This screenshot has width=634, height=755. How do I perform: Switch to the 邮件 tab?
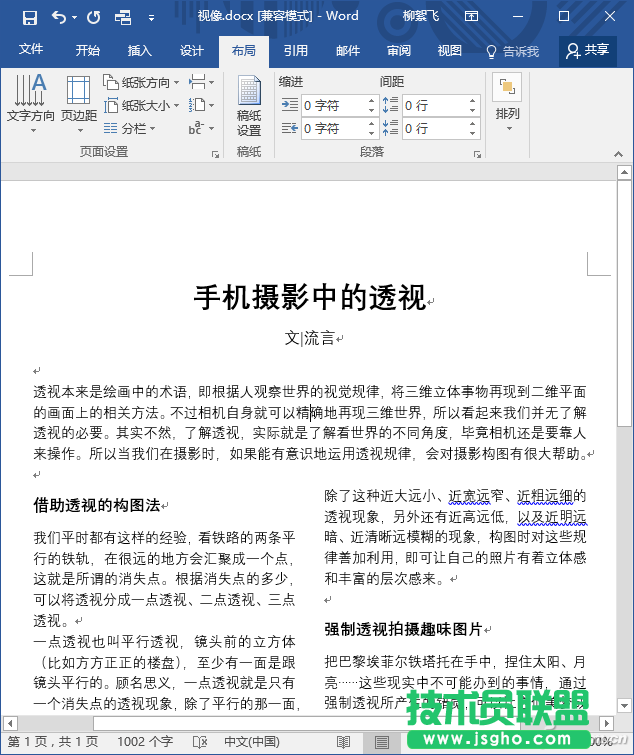pos(348,51)
